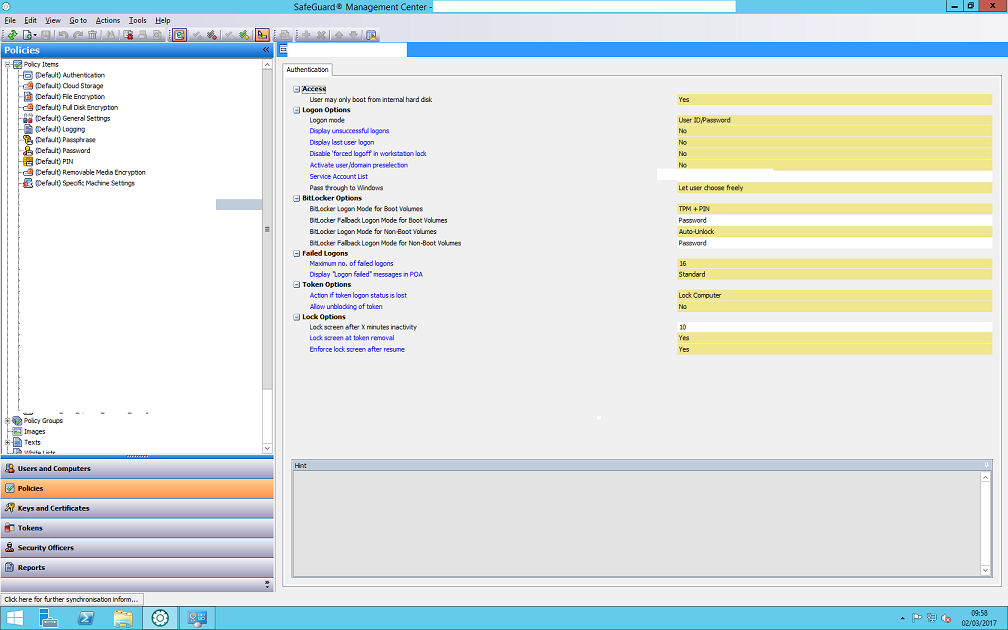Collapse the Policy Items tree node

coord(8,64)
